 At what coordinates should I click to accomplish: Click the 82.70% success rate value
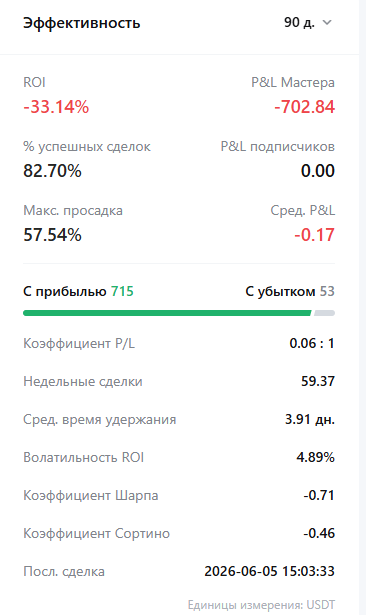52,171
